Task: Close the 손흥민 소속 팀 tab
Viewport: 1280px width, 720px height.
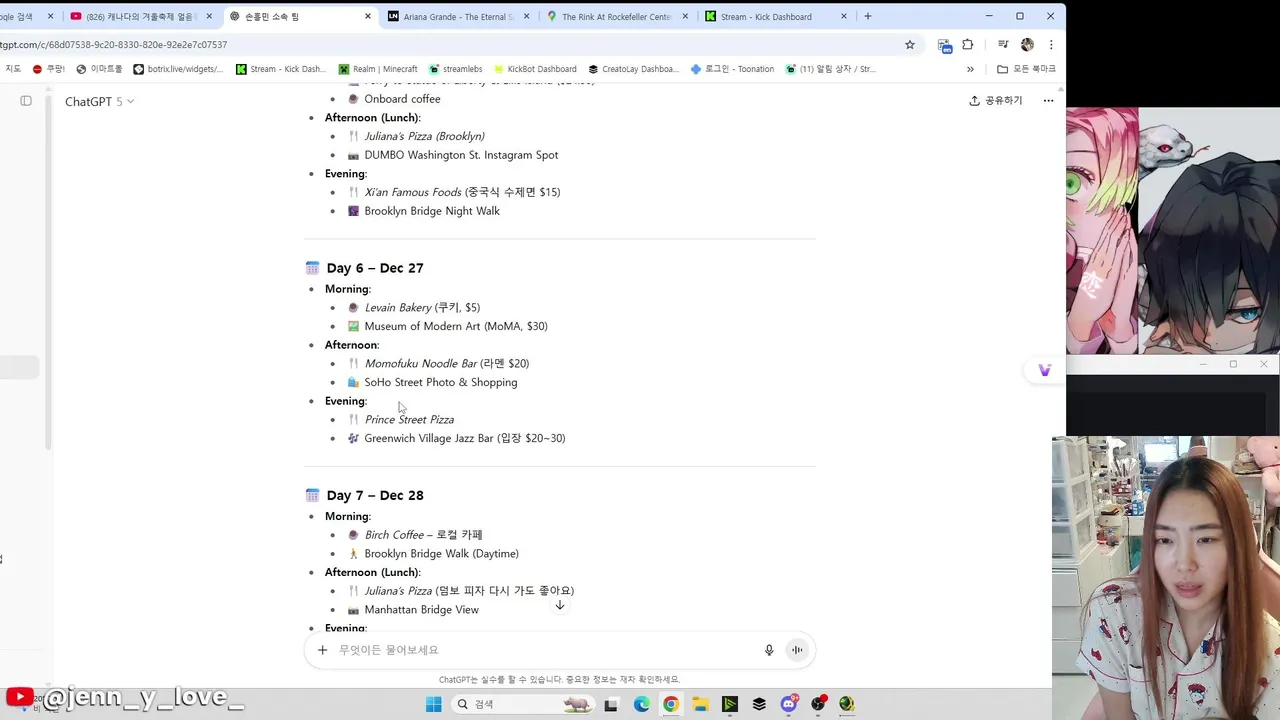Action: coord(368,16)
